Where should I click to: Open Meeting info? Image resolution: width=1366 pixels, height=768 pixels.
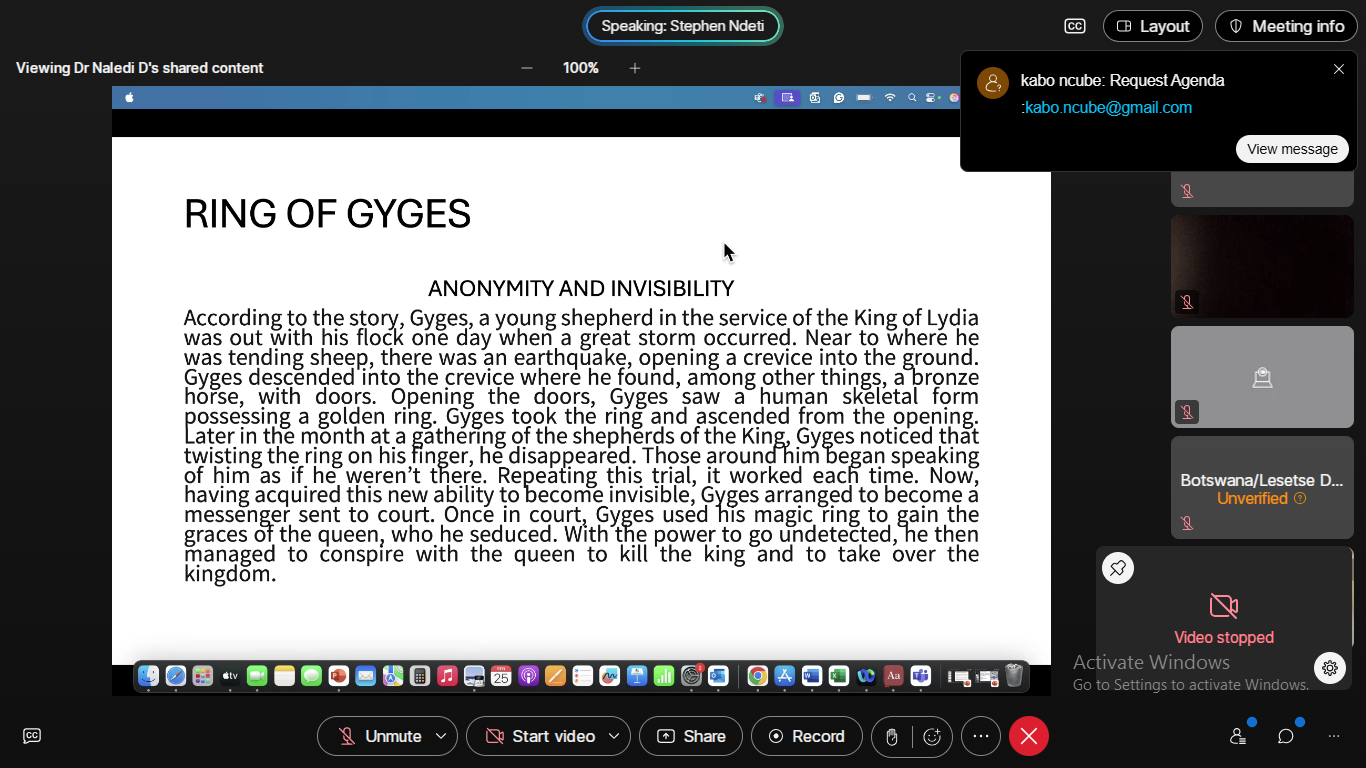pyautogui.click(x=1286, y=26)
